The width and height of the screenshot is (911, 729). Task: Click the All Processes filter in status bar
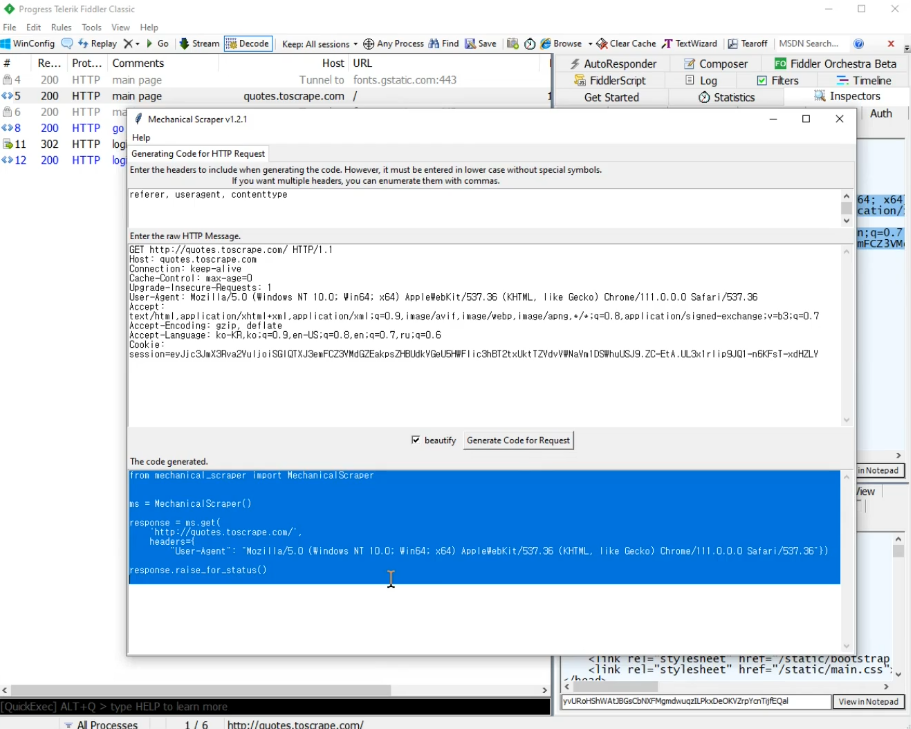(x=102, y=724)
